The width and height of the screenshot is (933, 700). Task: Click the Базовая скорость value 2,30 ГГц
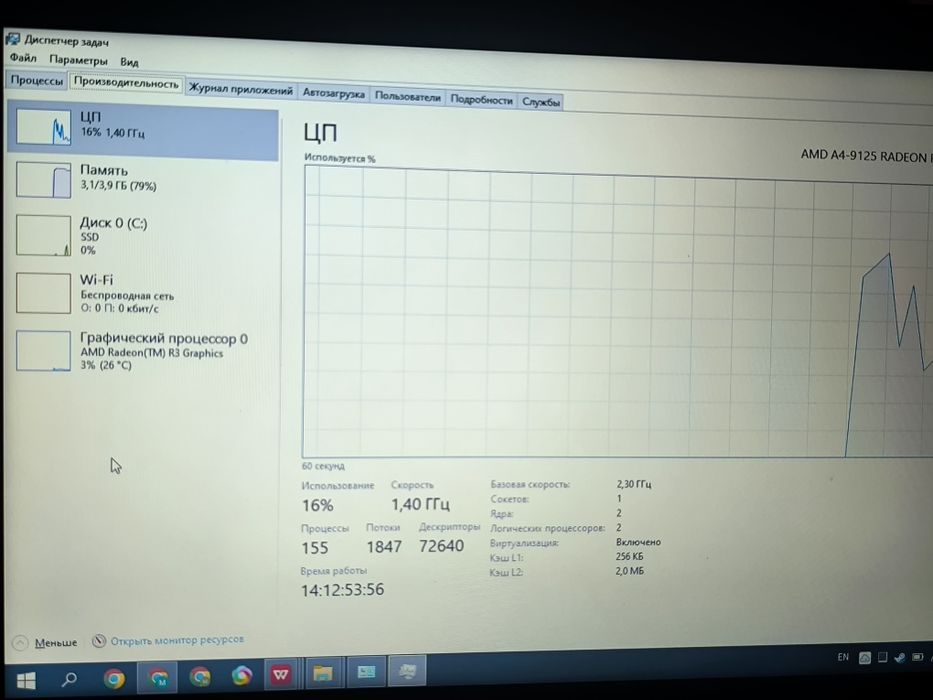pos(634,484)
